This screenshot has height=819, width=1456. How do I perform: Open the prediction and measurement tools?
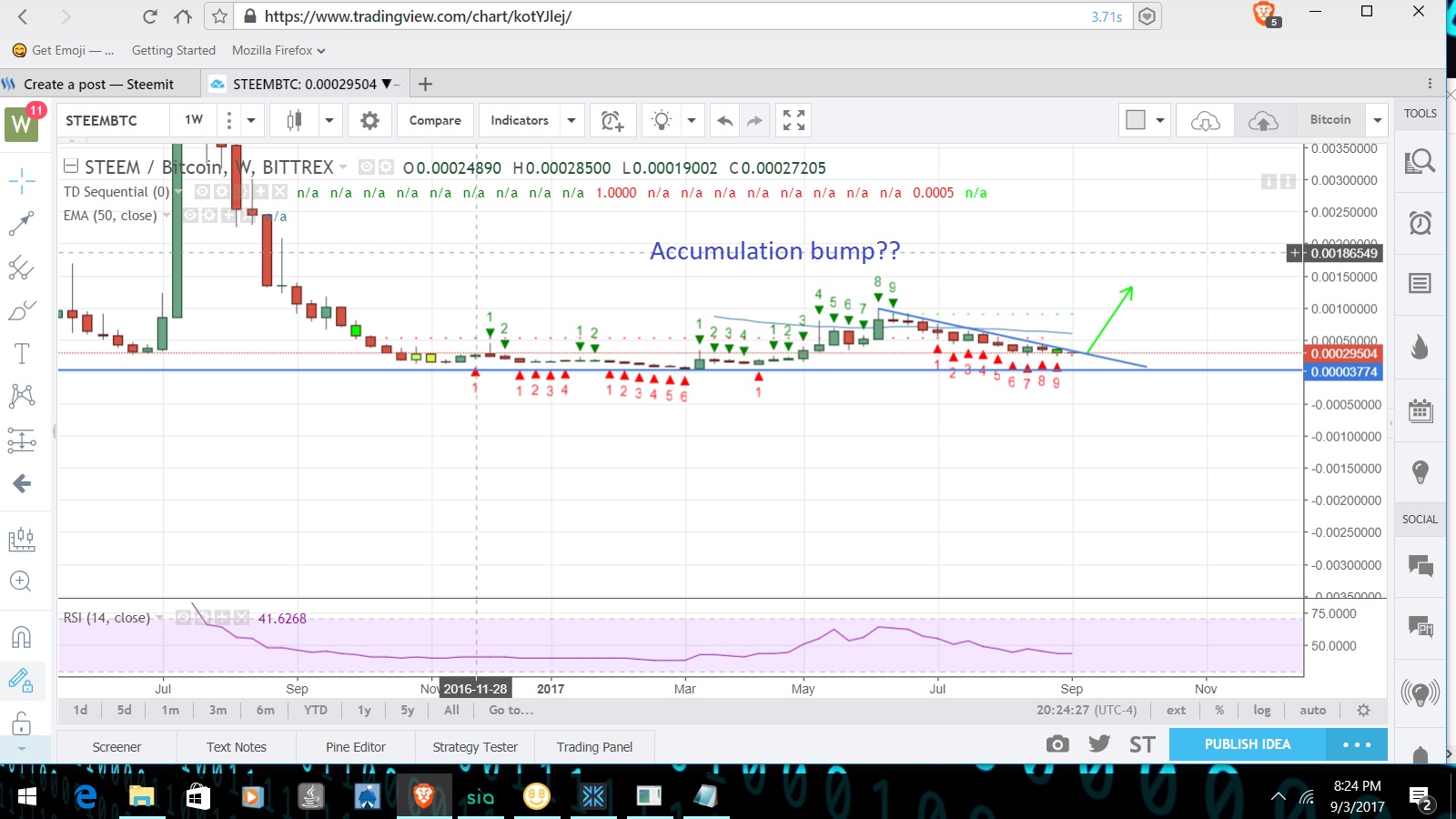coord(22,440)
